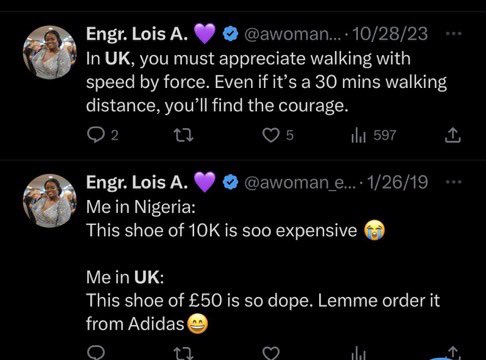Viewport: 486px width, 360px height.
Task: Open replies on the UK walking tweet
Action: tap(102, 135)
